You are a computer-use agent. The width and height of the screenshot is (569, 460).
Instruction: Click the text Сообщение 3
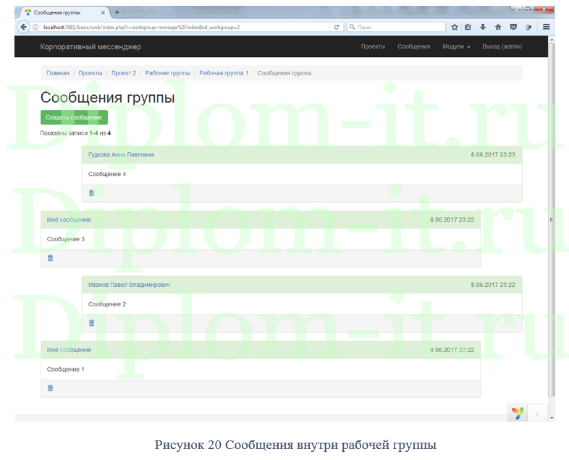[66, 239]
